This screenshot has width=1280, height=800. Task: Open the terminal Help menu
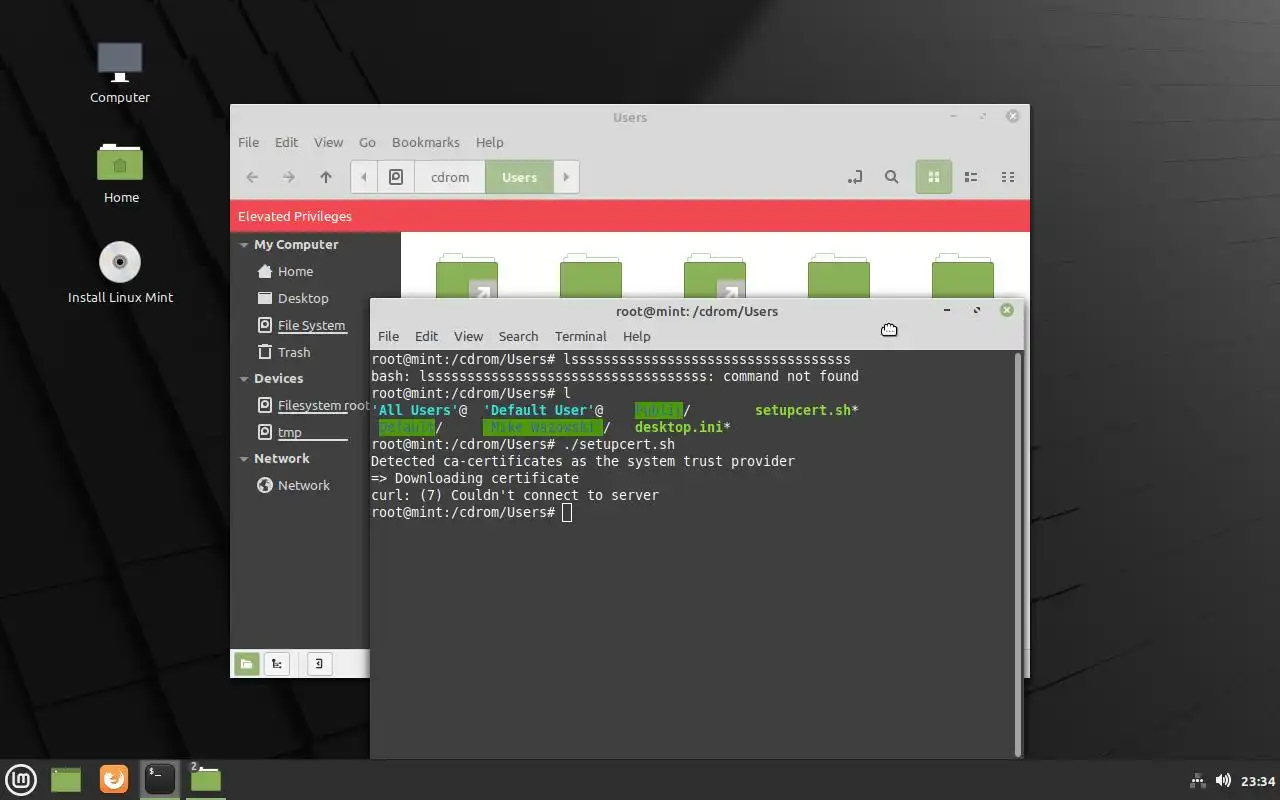point(637,336)
